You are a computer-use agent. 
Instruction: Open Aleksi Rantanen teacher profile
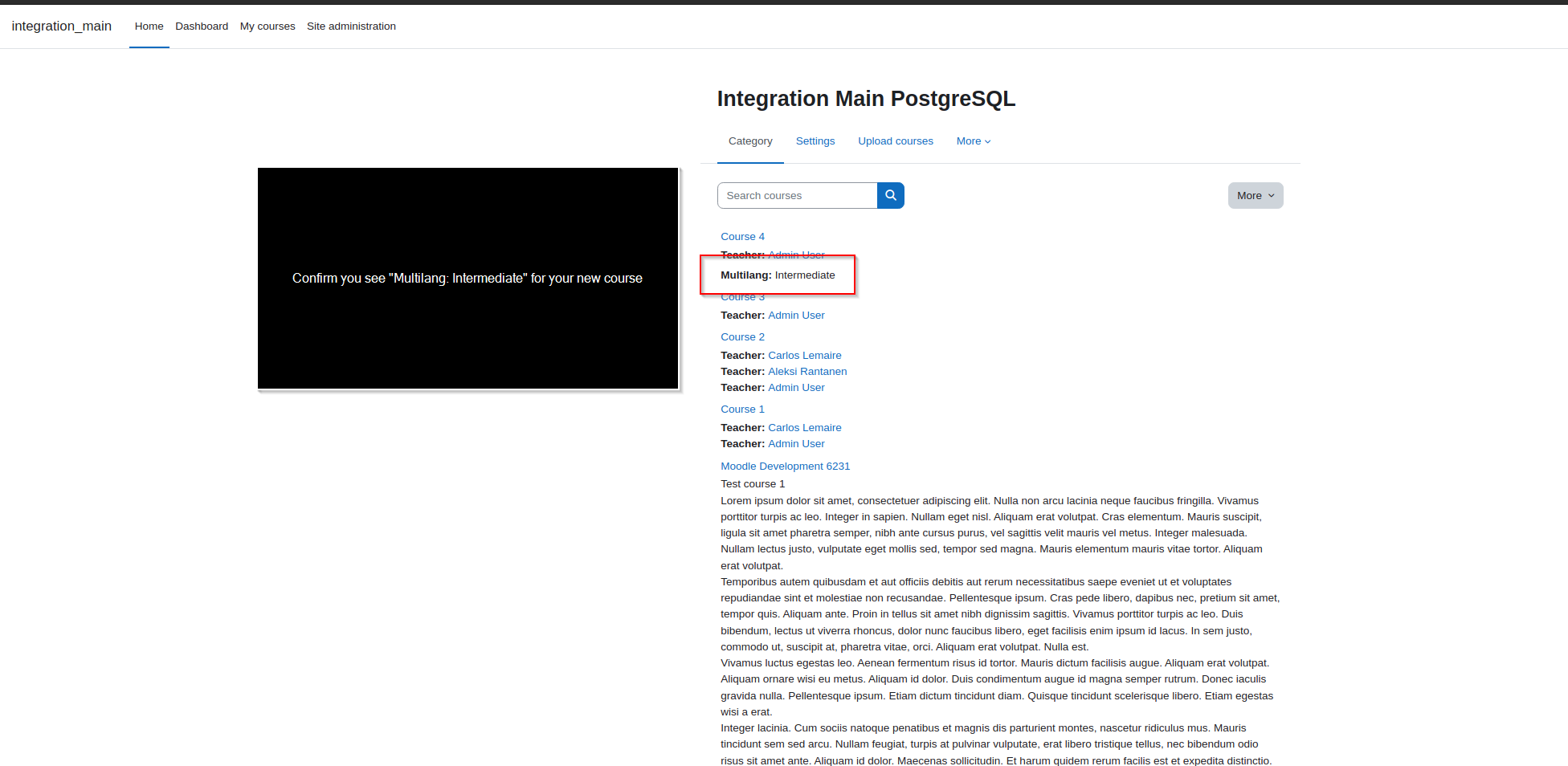pos(807,372)
